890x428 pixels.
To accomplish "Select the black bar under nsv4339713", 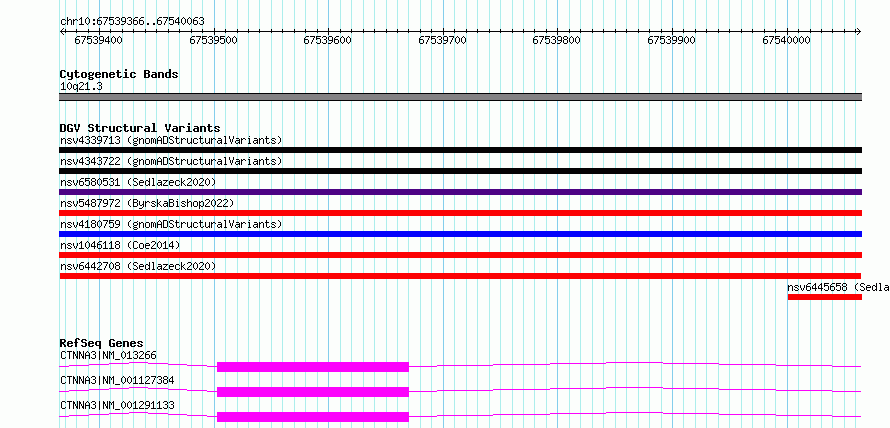I will 460,150.
